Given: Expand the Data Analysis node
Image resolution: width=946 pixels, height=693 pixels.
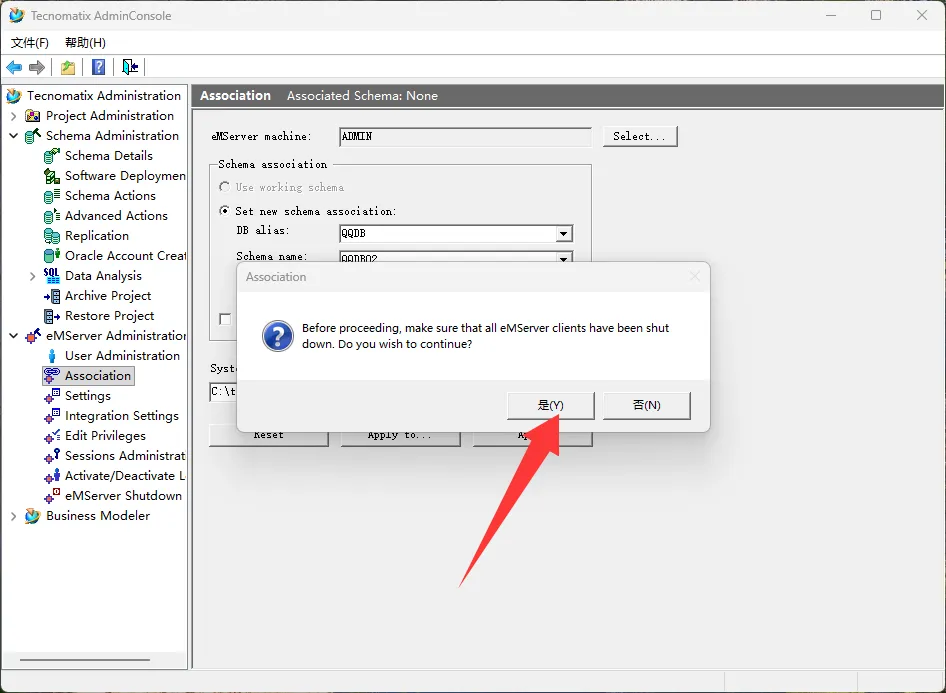Looking at the screenshot, I should pos(33,276).
